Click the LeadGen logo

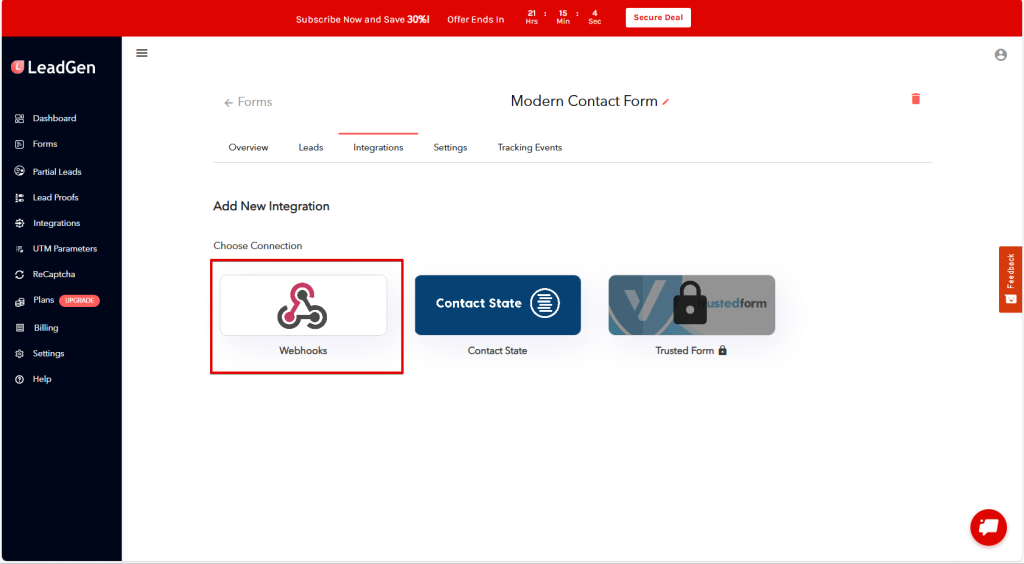(54, 67)
